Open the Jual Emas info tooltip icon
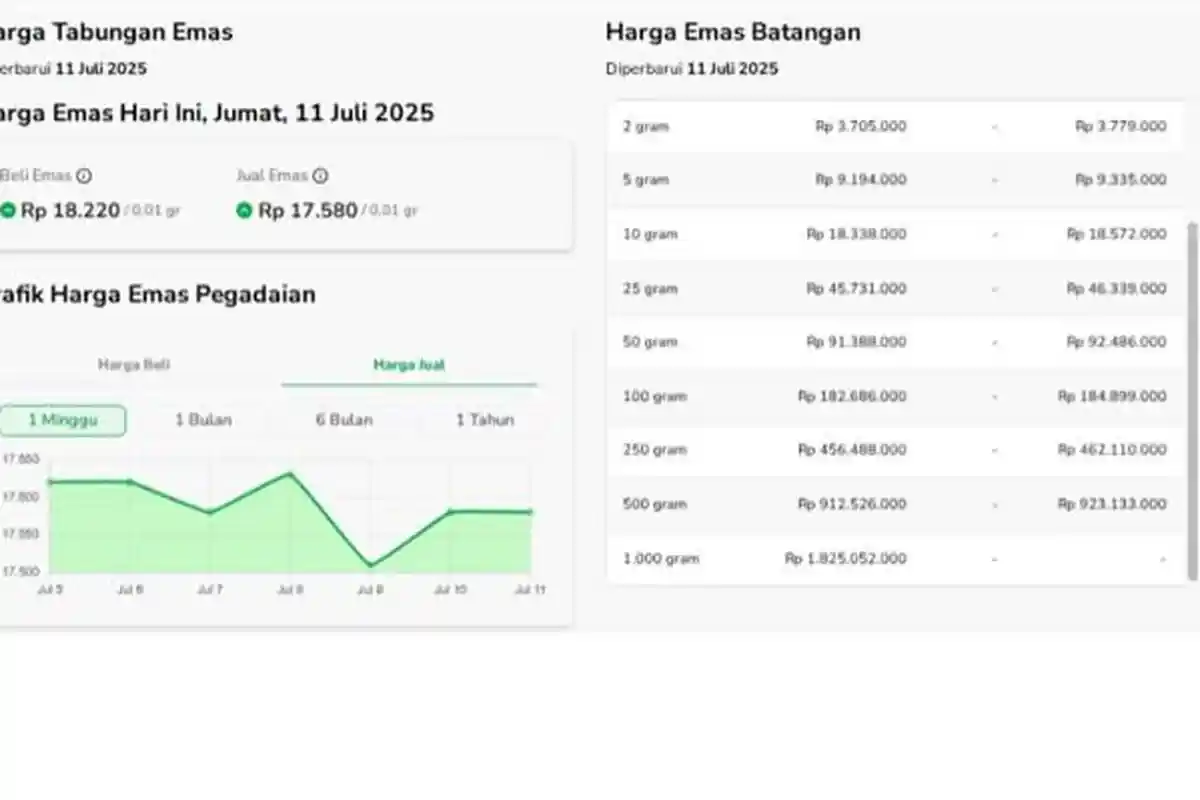The width and height of the screenshot is (1200, 800). tap(318, 175)
